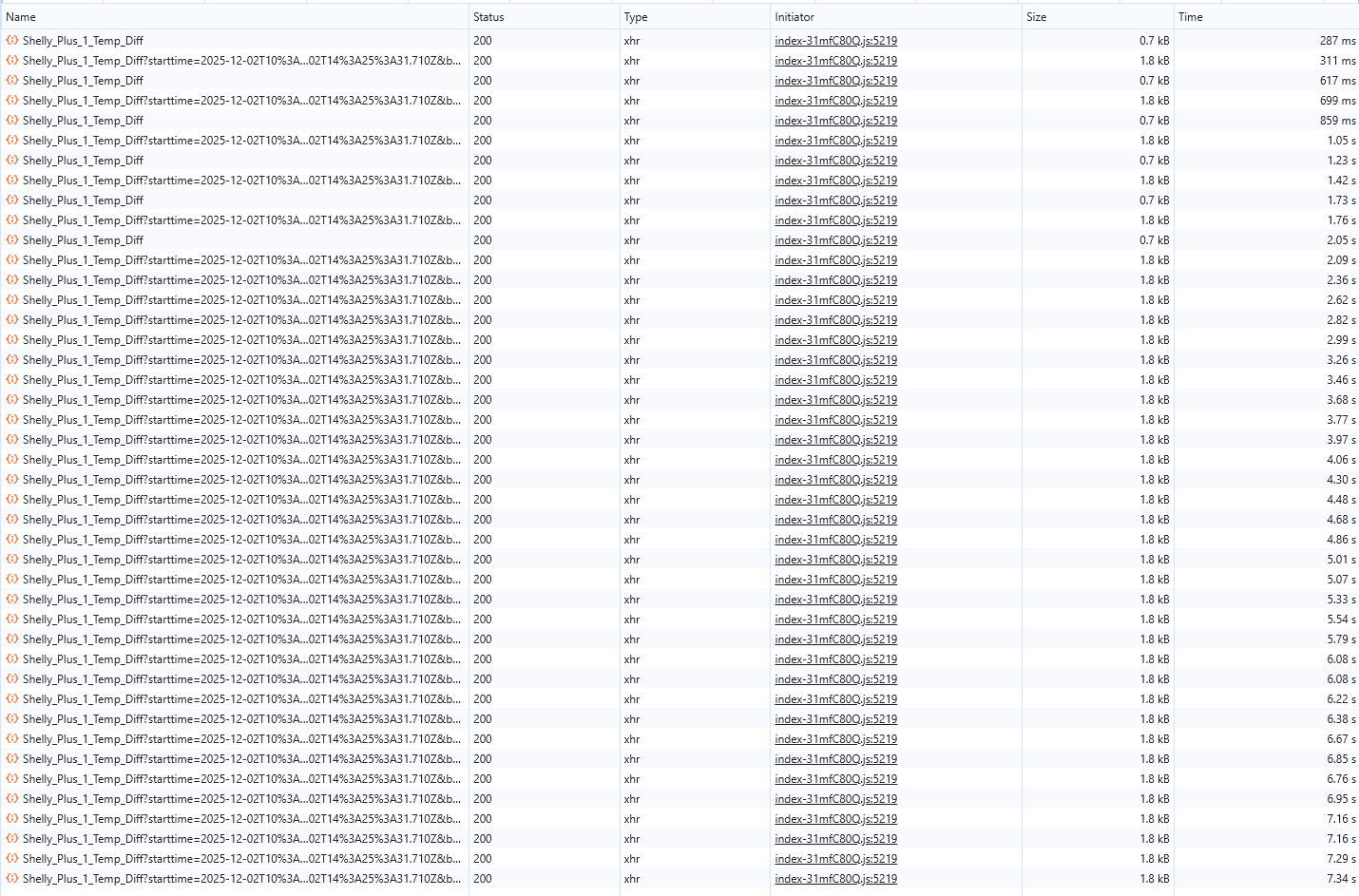This screenshot has width=1359, height=896.
Task: Click the xhr type cell in the 1.05 s row
Action: (632, 141)
